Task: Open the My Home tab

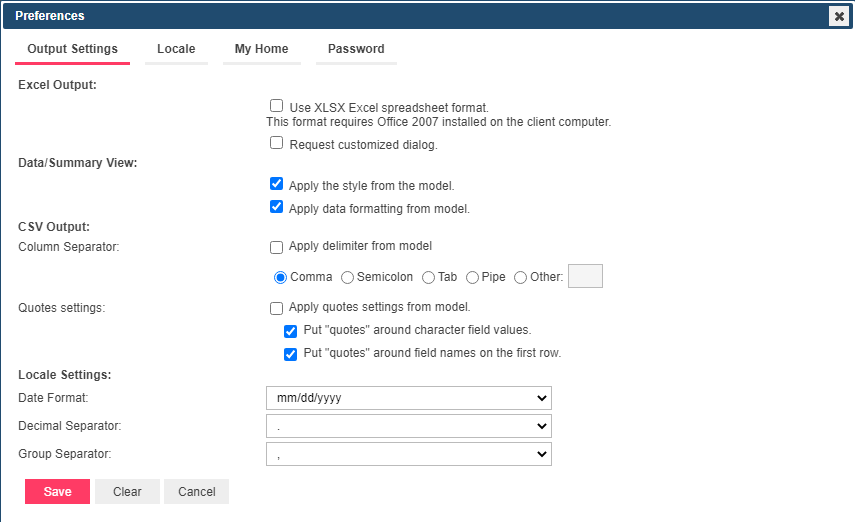Action: tap(261, 49)
